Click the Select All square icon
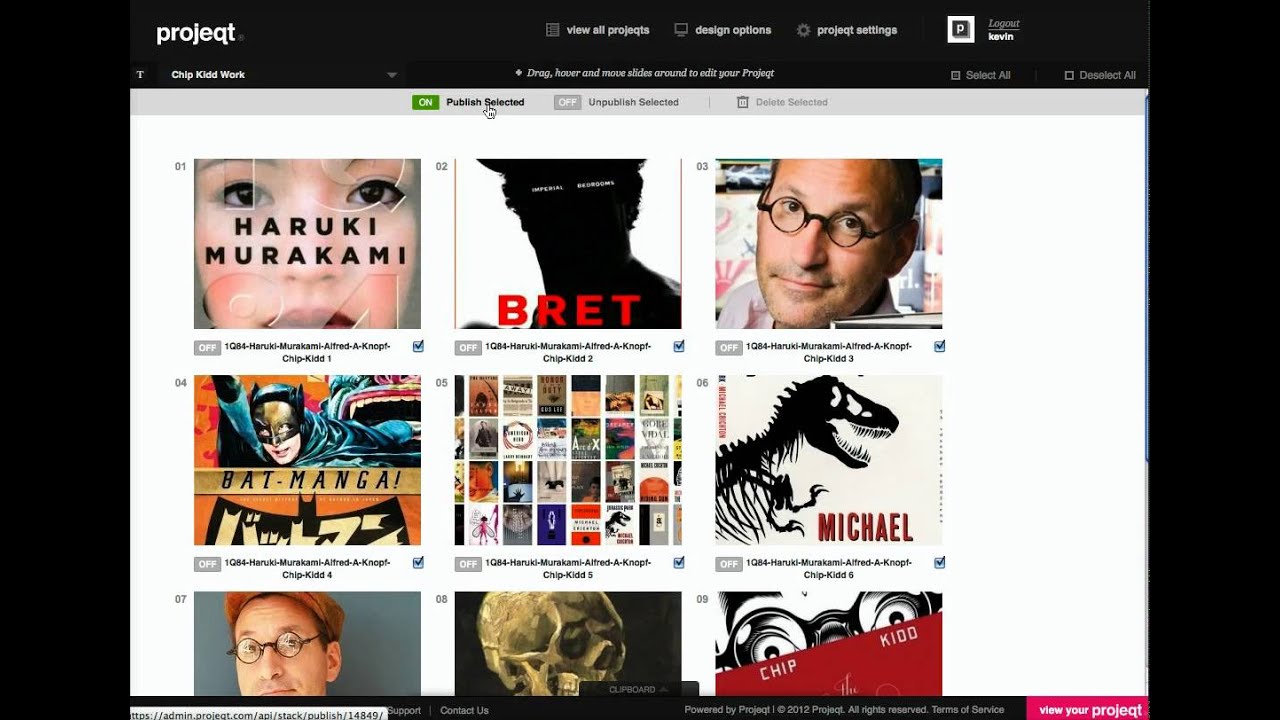 [955, 75]
